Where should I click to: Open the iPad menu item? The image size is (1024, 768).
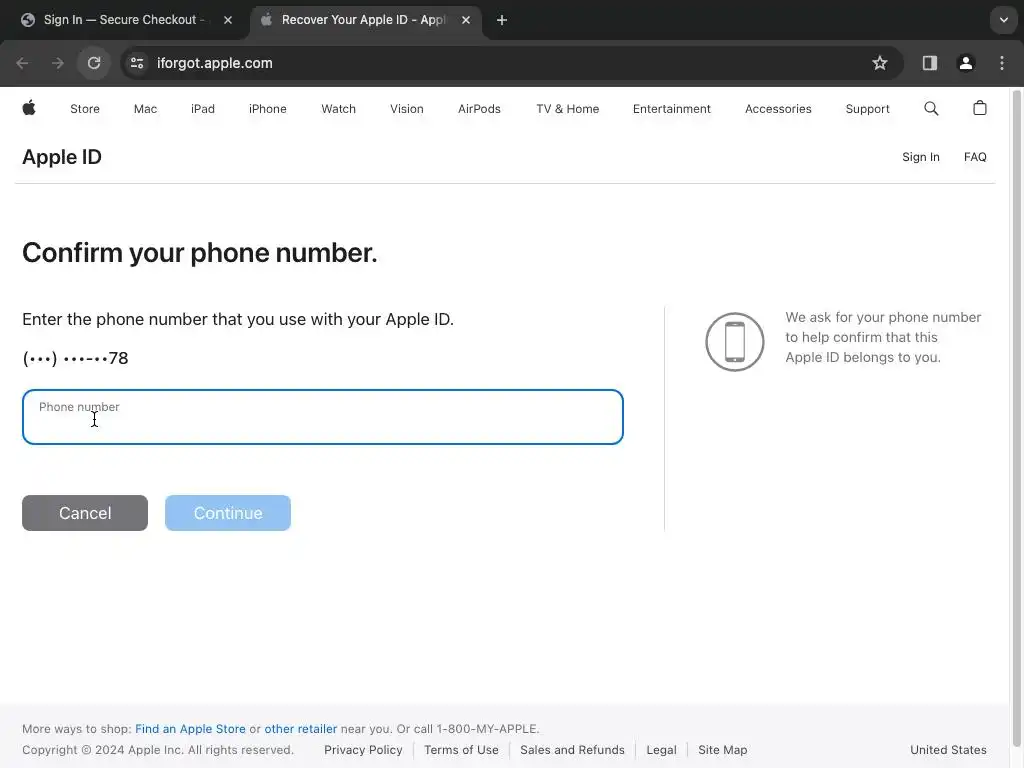click(x=202, y=109)
